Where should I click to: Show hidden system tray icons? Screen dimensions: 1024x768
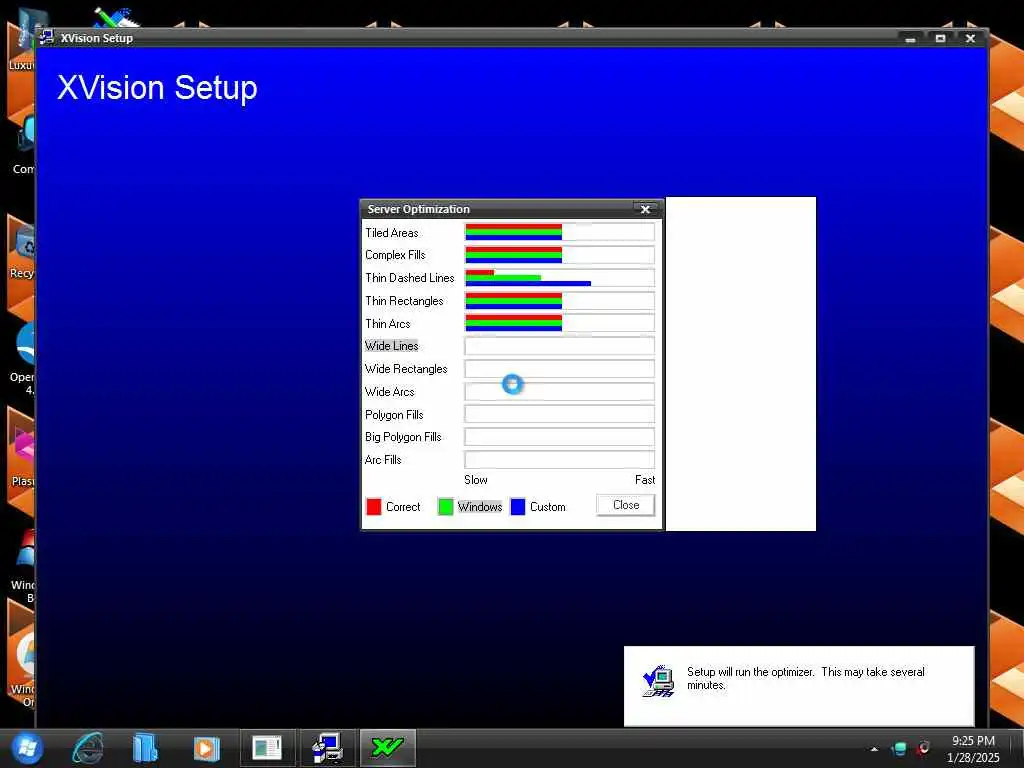click(x=874, y=749)
